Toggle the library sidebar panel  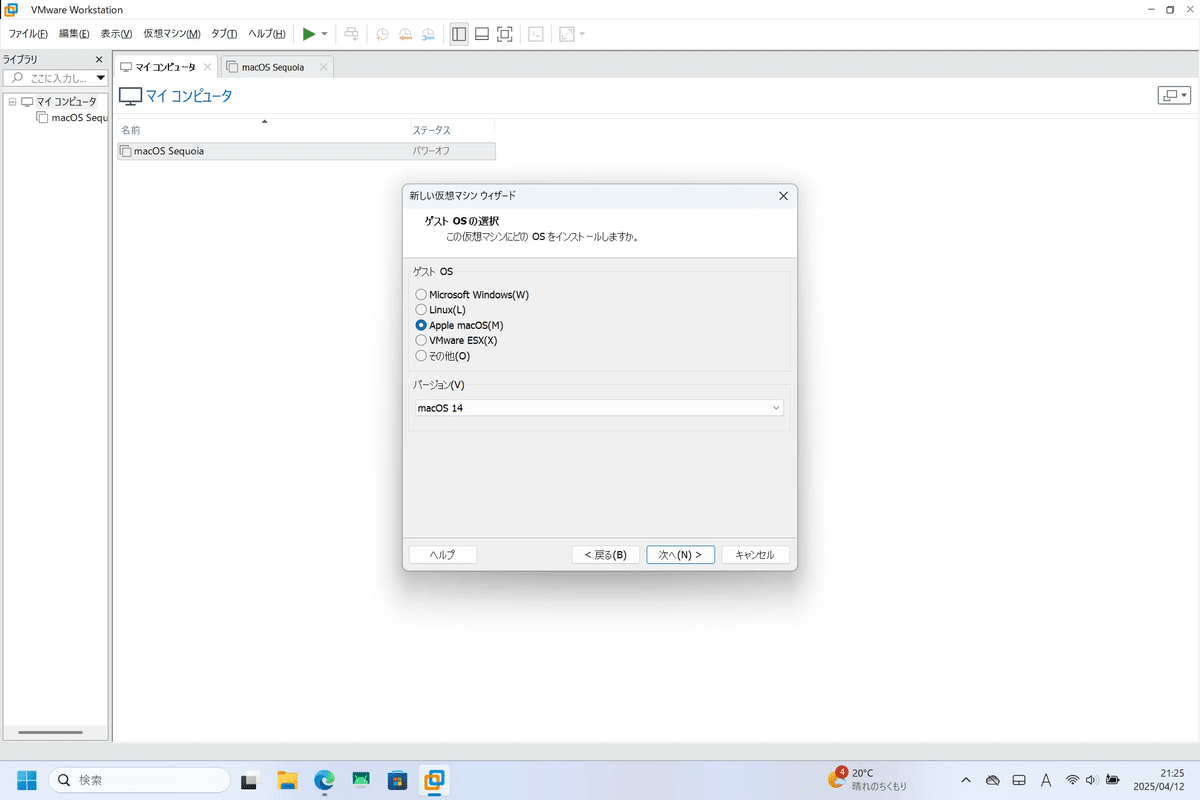click(458, 33)
